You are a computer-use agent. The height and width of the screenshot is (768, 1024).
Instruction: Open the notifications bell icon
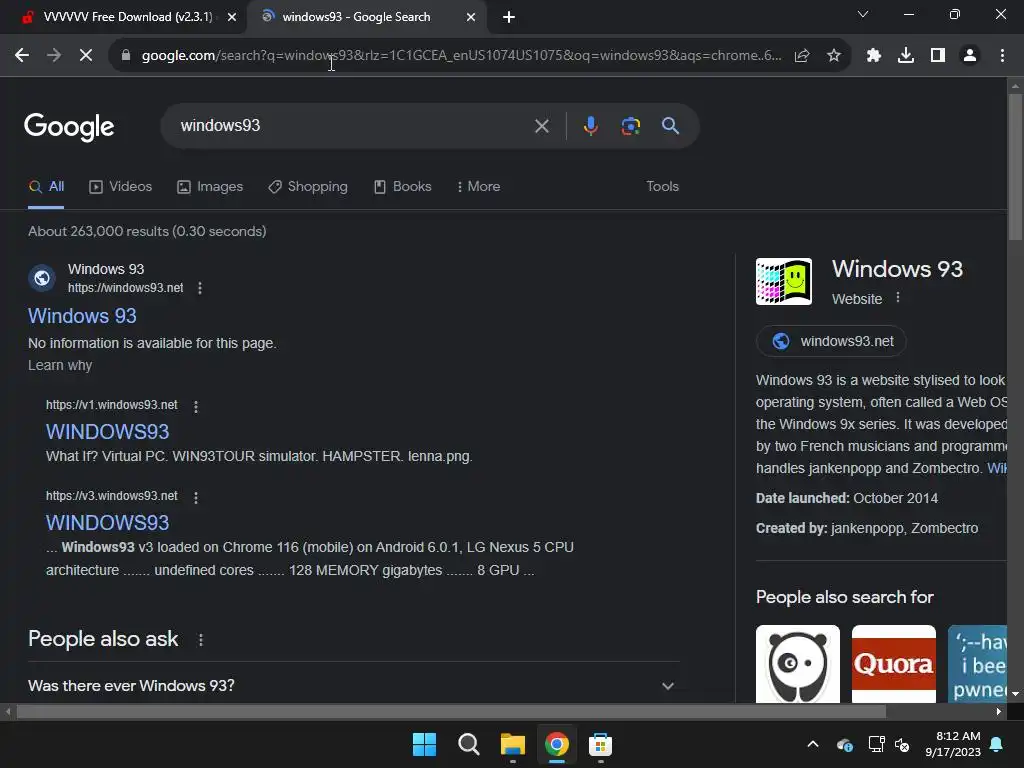pyautogui.click(x=997, y=744)
